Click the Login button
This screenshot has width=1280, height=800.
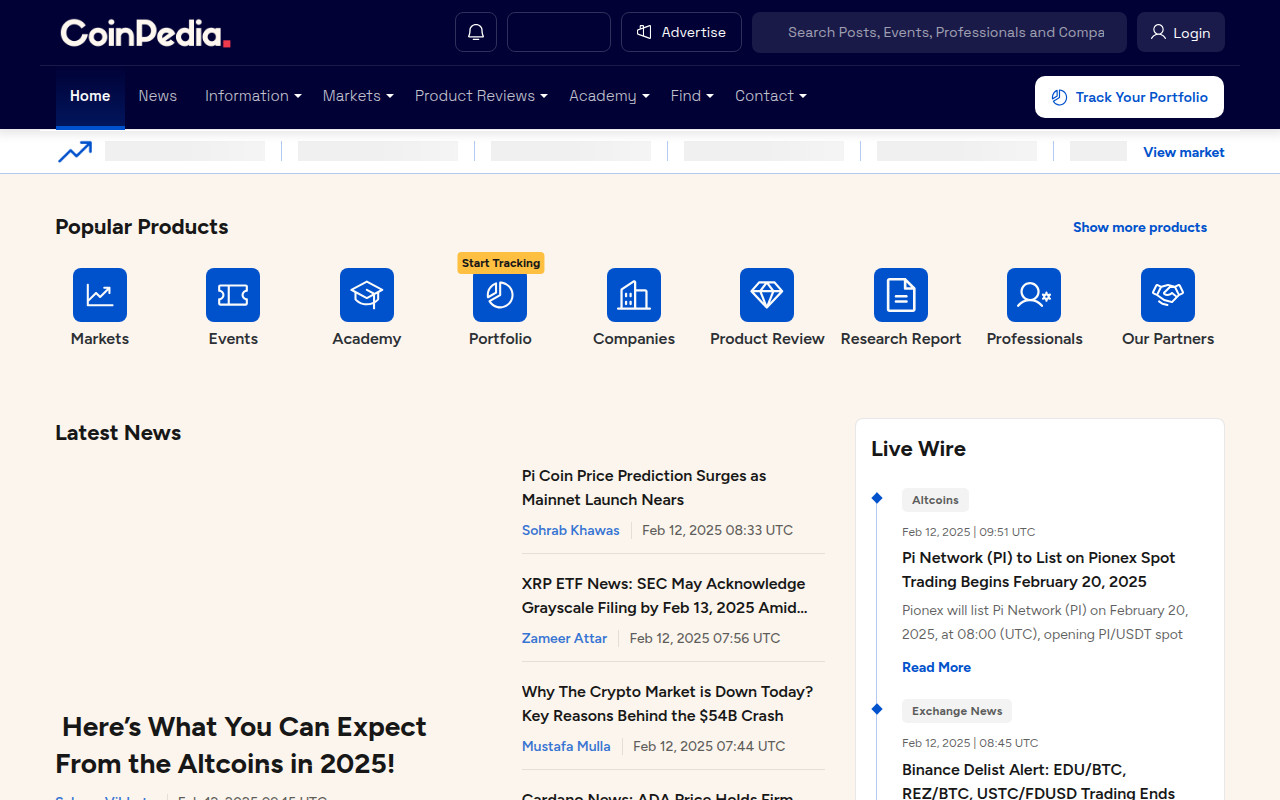(1181, 32)
